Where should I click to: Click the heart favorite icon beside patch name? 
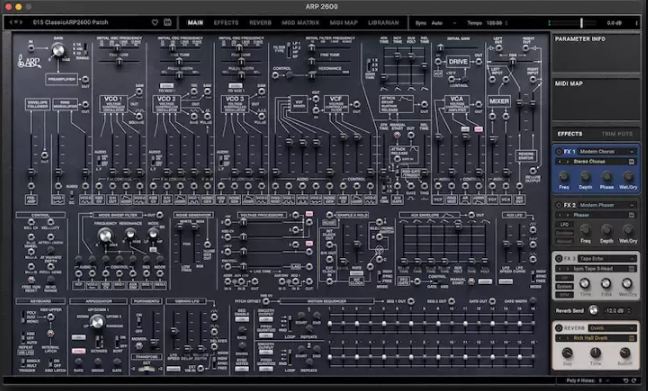point(155,22)
